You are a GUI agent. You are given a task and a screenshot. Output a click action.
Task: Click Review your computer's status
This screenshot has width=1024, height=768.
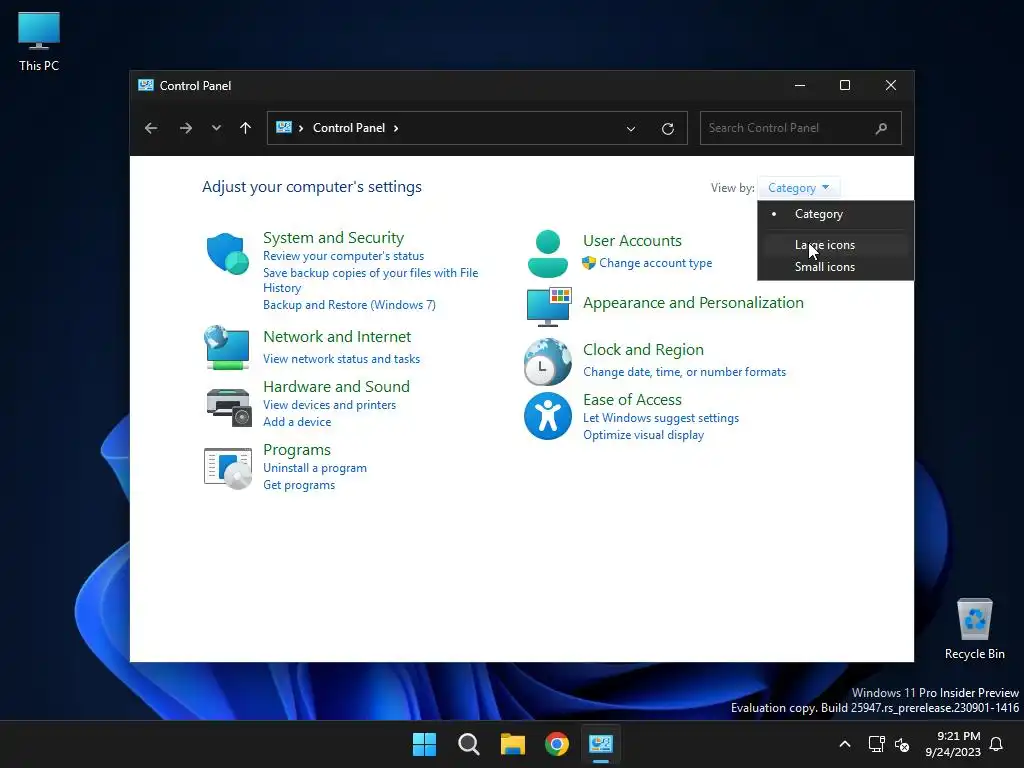click(344, 256)
